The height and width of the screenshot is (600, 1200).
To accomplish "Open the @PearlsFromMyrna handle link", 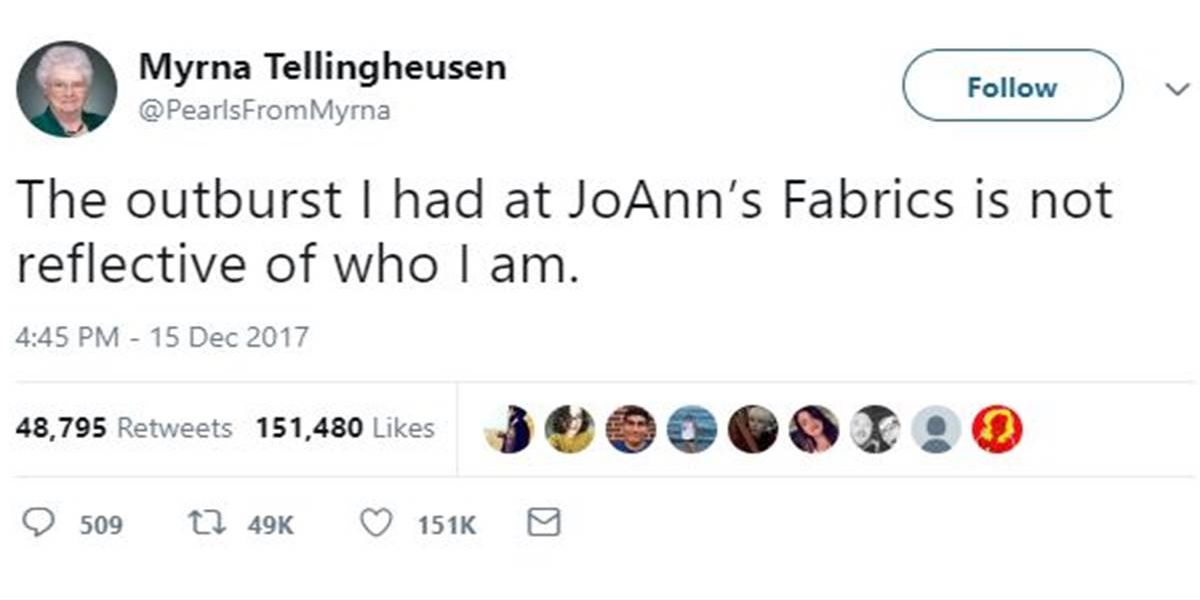I will point(264,111).
